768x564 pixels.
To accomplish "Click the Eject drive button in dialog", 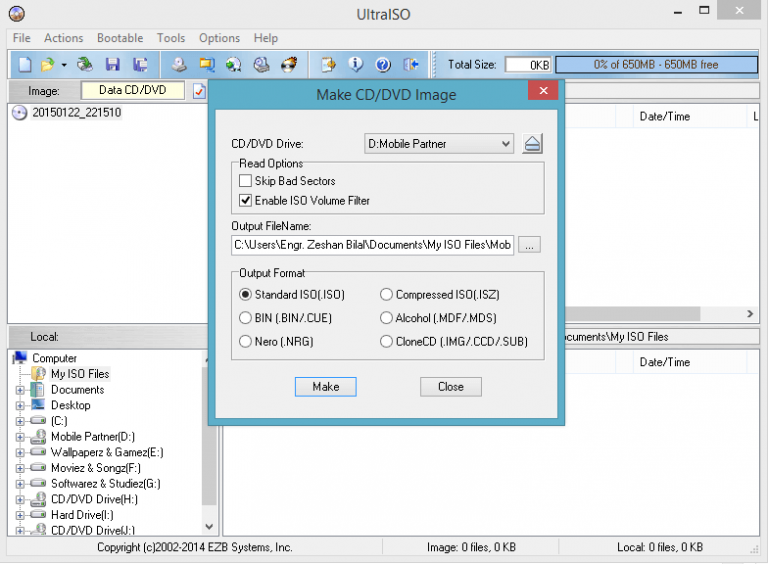I will [x=532, y=144].
